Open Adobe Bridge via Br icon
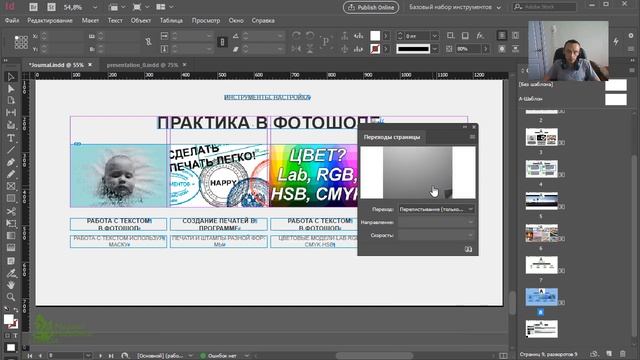 pyautogui.click(x=33, y=7)
